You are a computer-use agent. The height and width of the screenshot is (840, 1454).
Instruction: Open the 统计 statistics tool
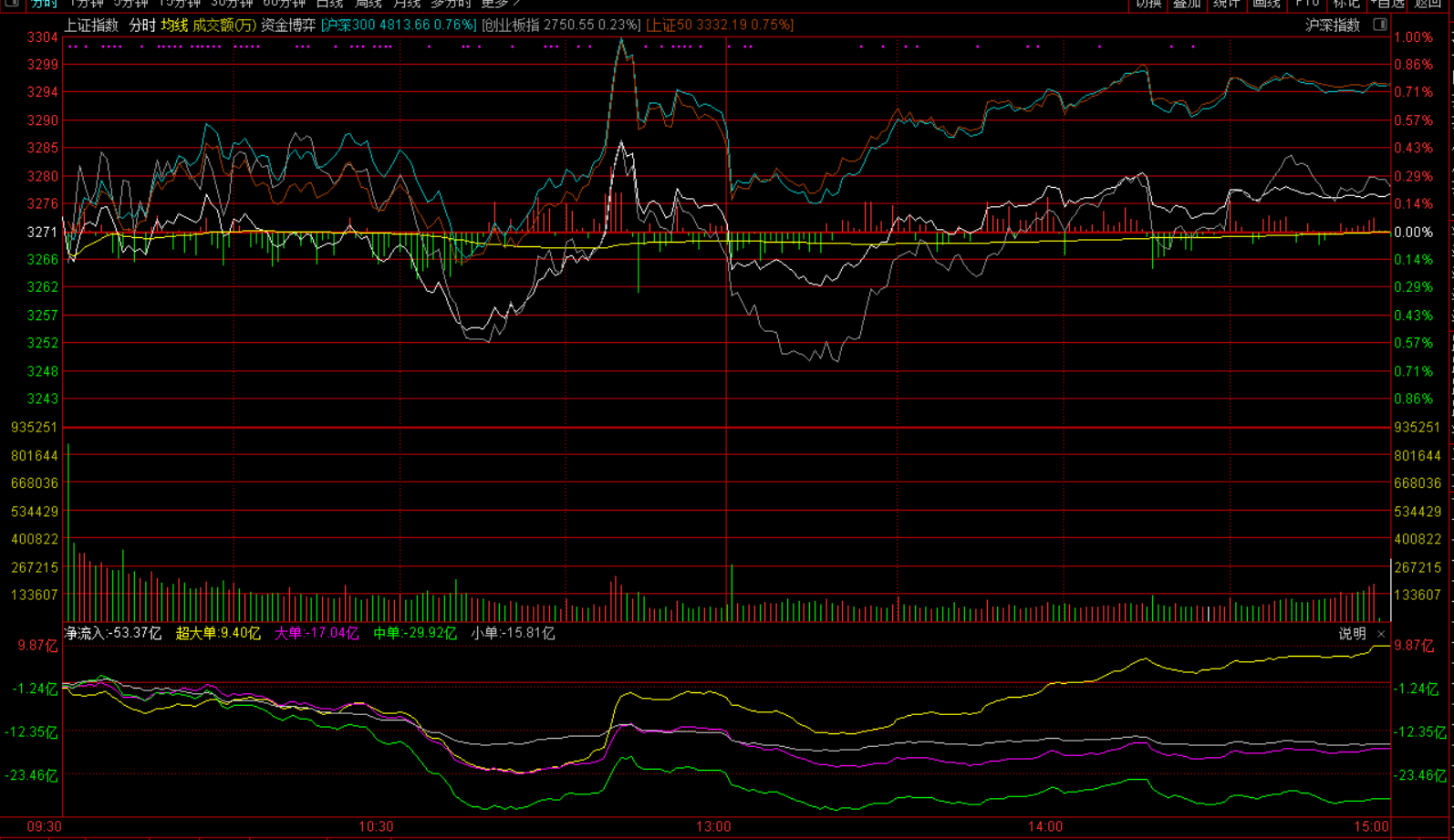tap(1226, 4)
